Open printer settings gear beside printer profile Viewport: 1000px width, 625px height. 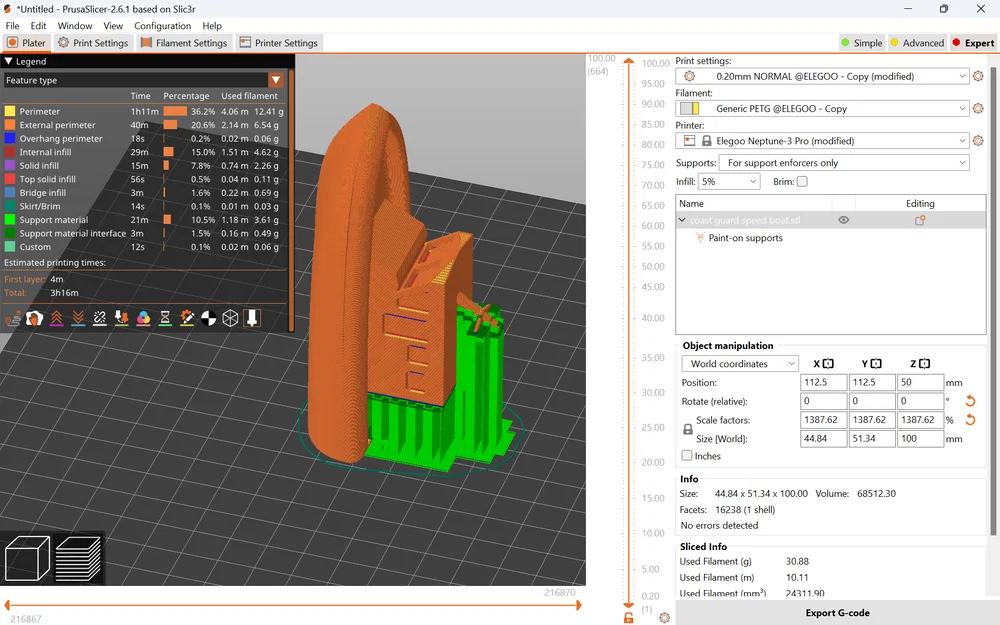coord(978,140)
